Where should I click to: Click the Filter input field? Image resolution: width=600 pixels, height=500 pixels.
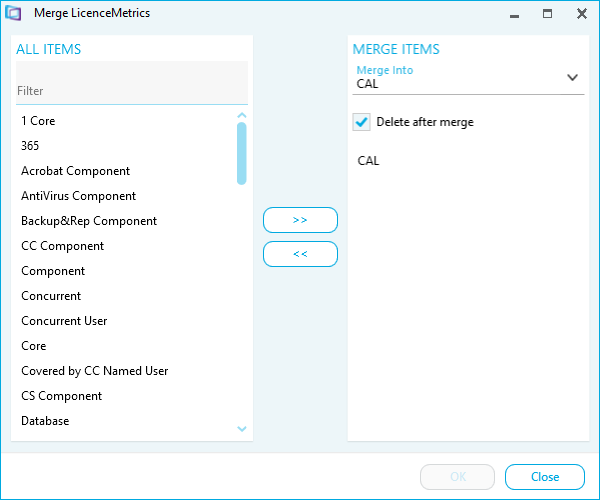click(x=132, y=83)
